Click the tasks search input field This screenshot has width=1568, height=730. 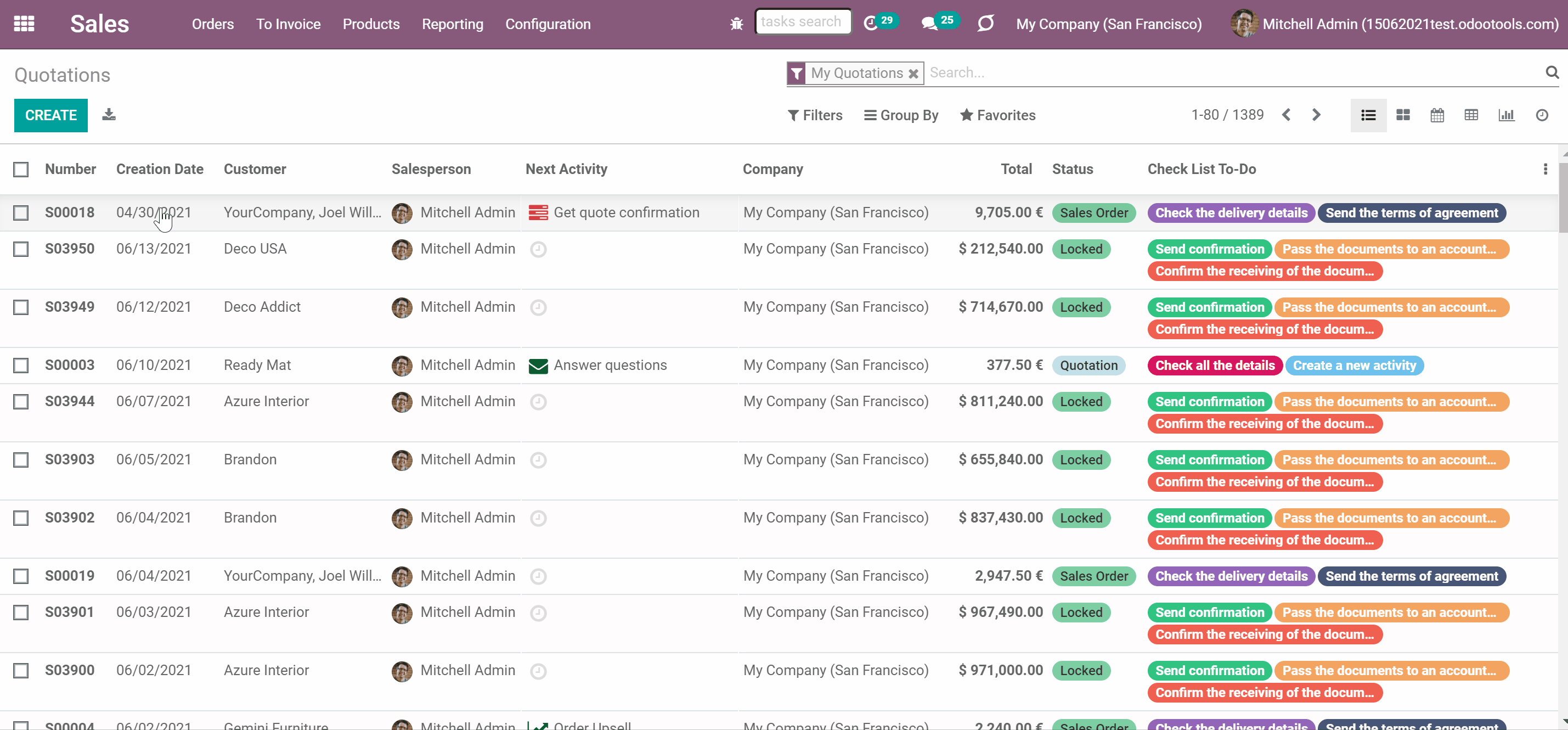803,22
